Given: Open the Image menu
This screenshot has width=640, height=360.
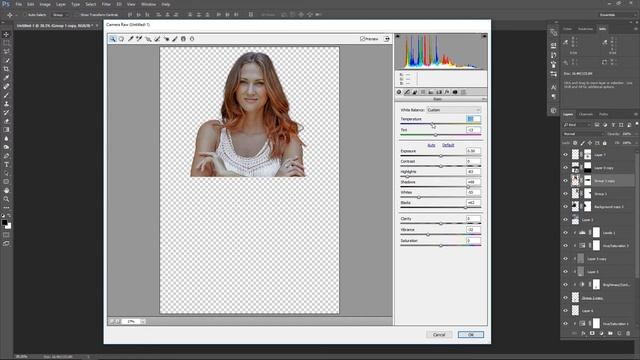Looking at the screenshot, I should (x=45, y=4).
